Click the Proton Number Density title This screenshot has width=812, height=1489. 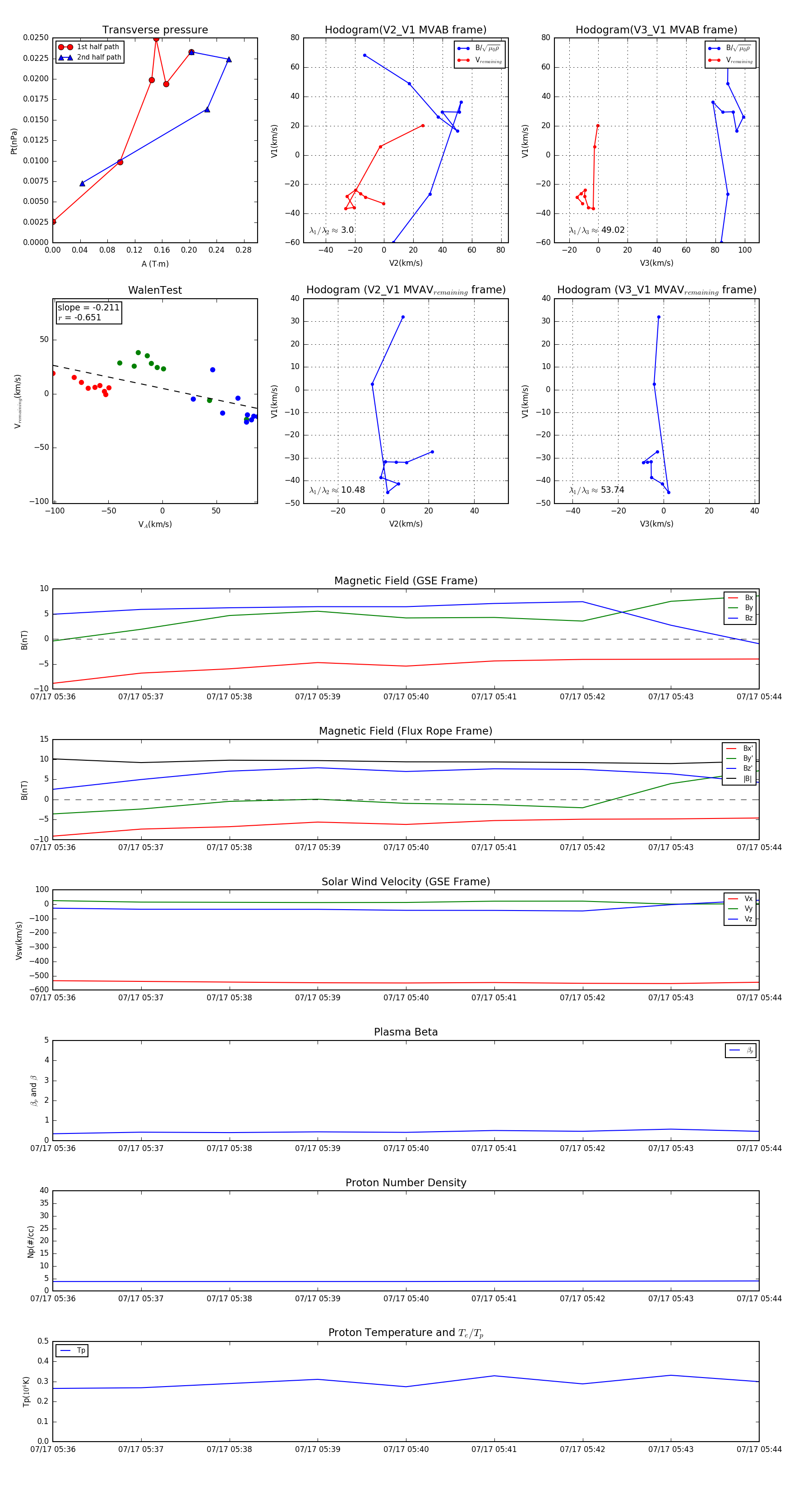click(406, 1183)
